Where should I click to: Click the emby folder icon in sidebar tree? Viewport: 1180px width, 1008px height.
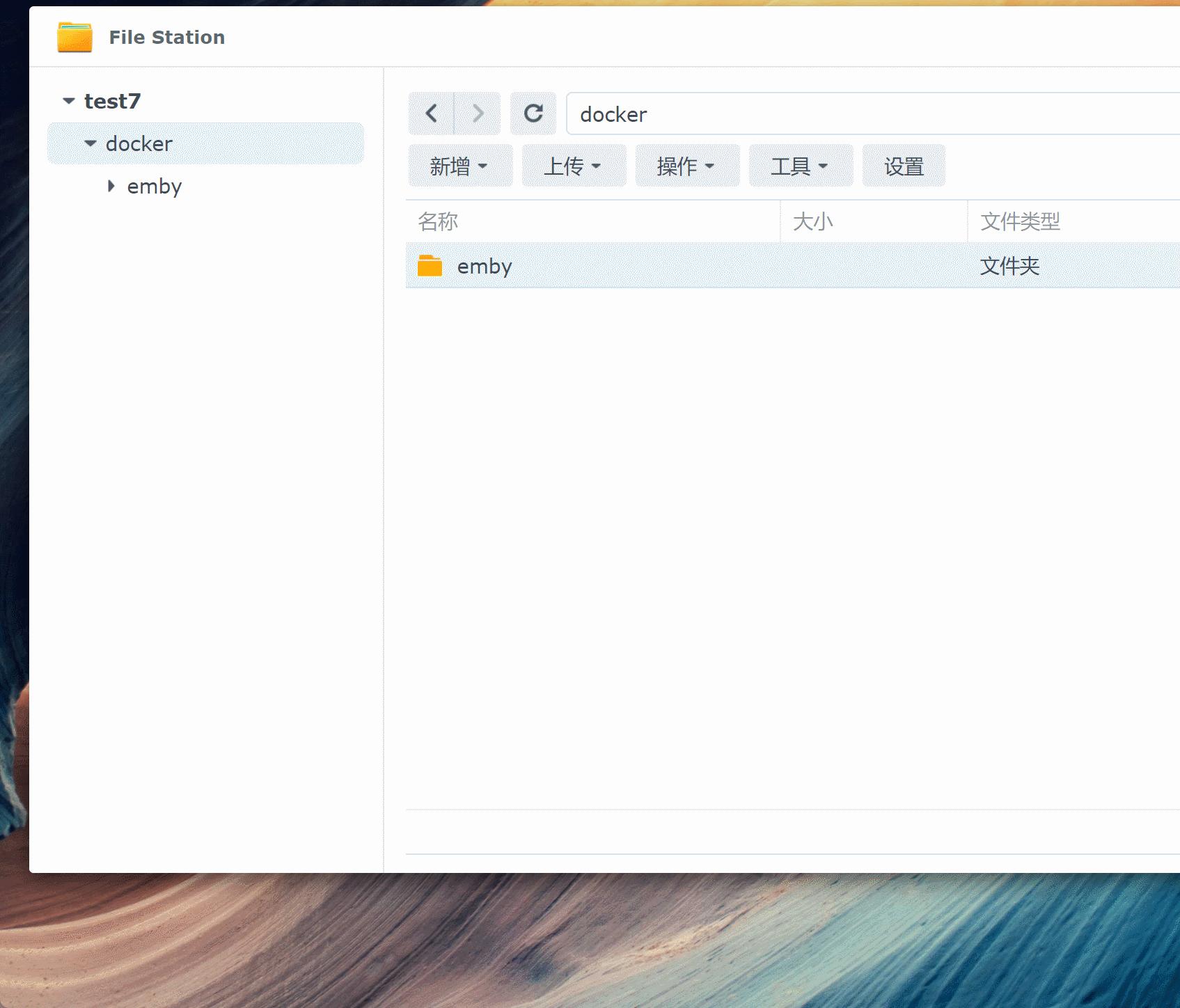pos(154,186)
